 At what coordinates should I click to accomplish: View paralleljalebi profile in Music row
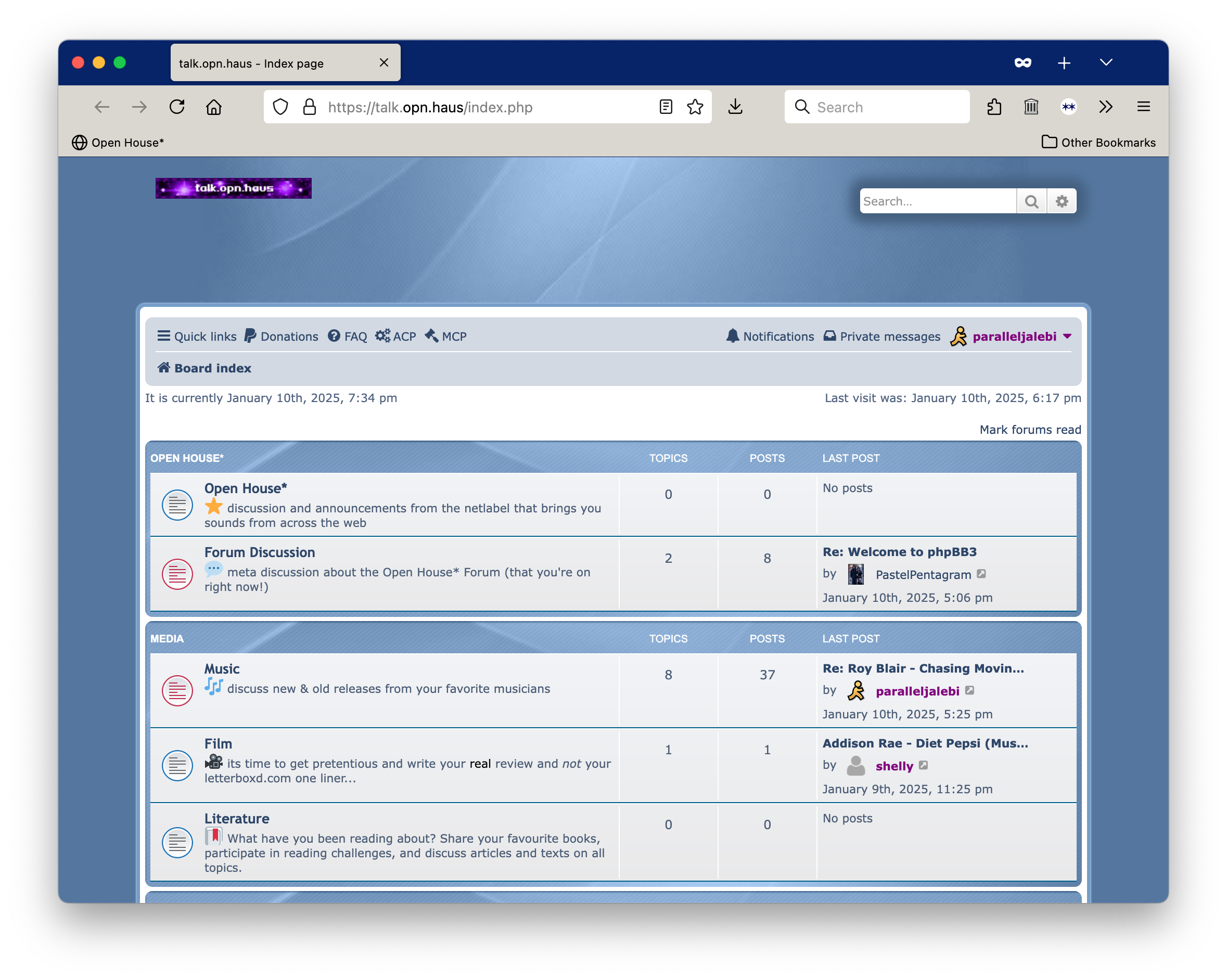point(917,691)
